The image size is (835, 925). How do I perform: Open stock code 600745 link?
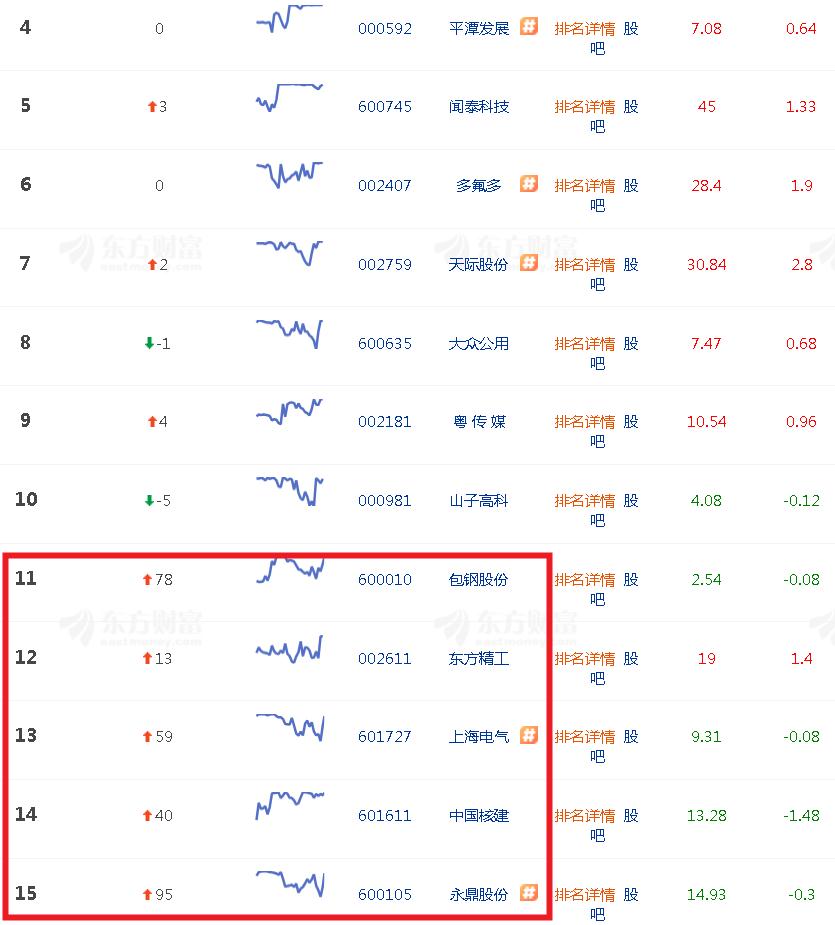(385, 107)
